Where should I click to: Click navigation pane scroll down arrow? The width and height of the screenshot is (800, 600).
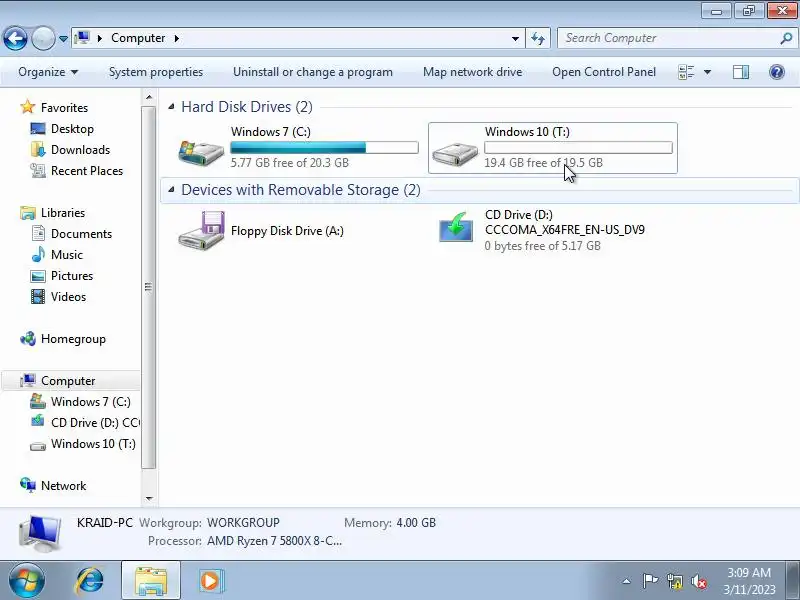pyautogui.click(x=148, y=498)
